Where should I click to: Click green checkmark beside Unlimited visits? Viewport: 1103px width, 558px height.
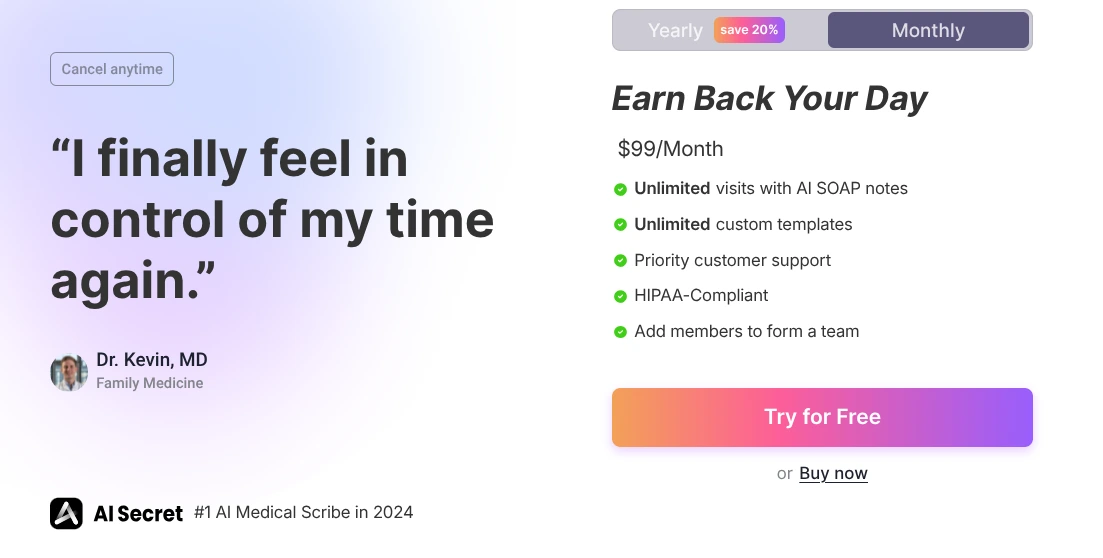[x=620, y=188]
